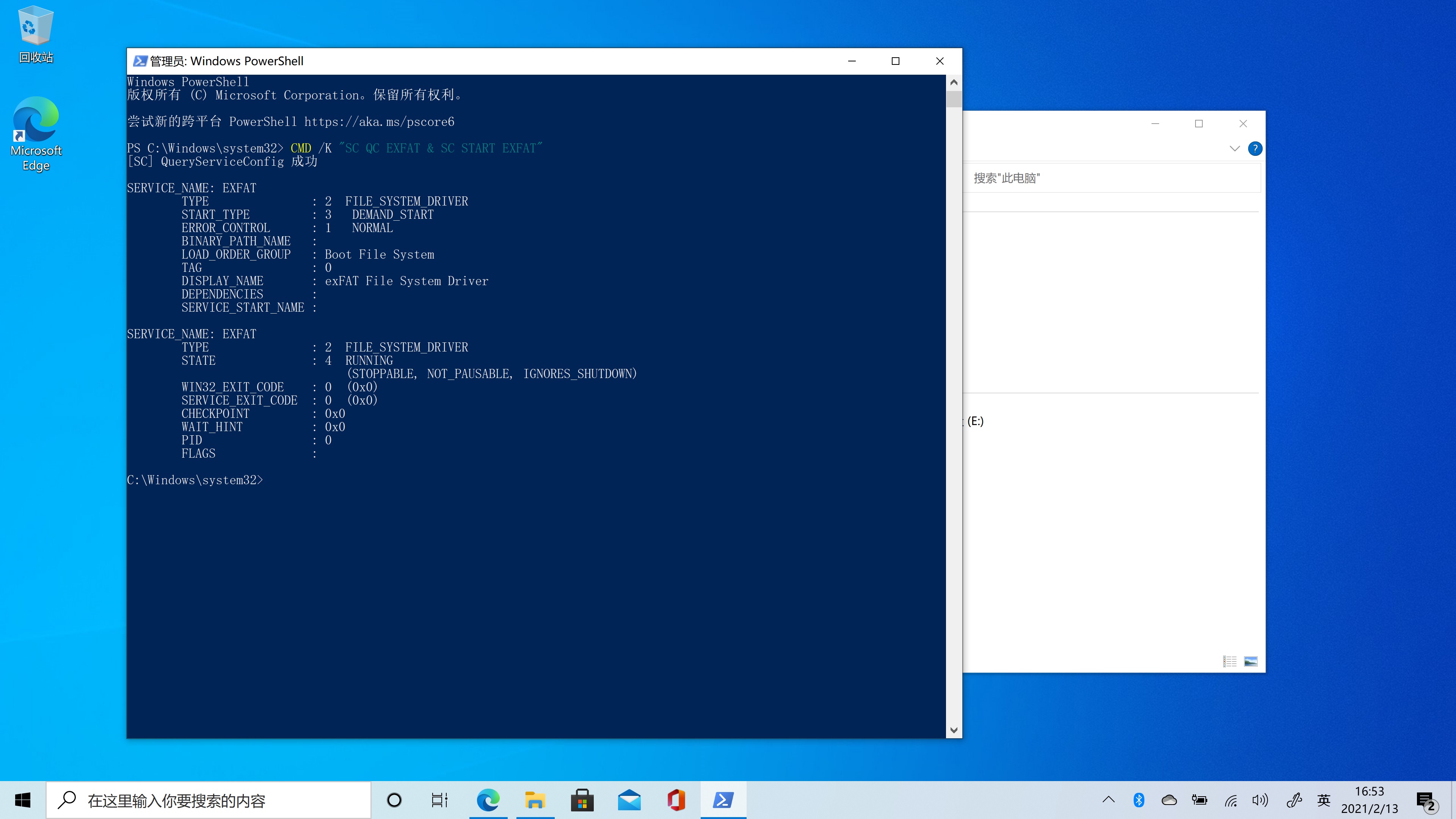Open the Office app on taskbar
Image resolution: width=1456 pixels, height=819 pixels.
(x=676, y=800)
